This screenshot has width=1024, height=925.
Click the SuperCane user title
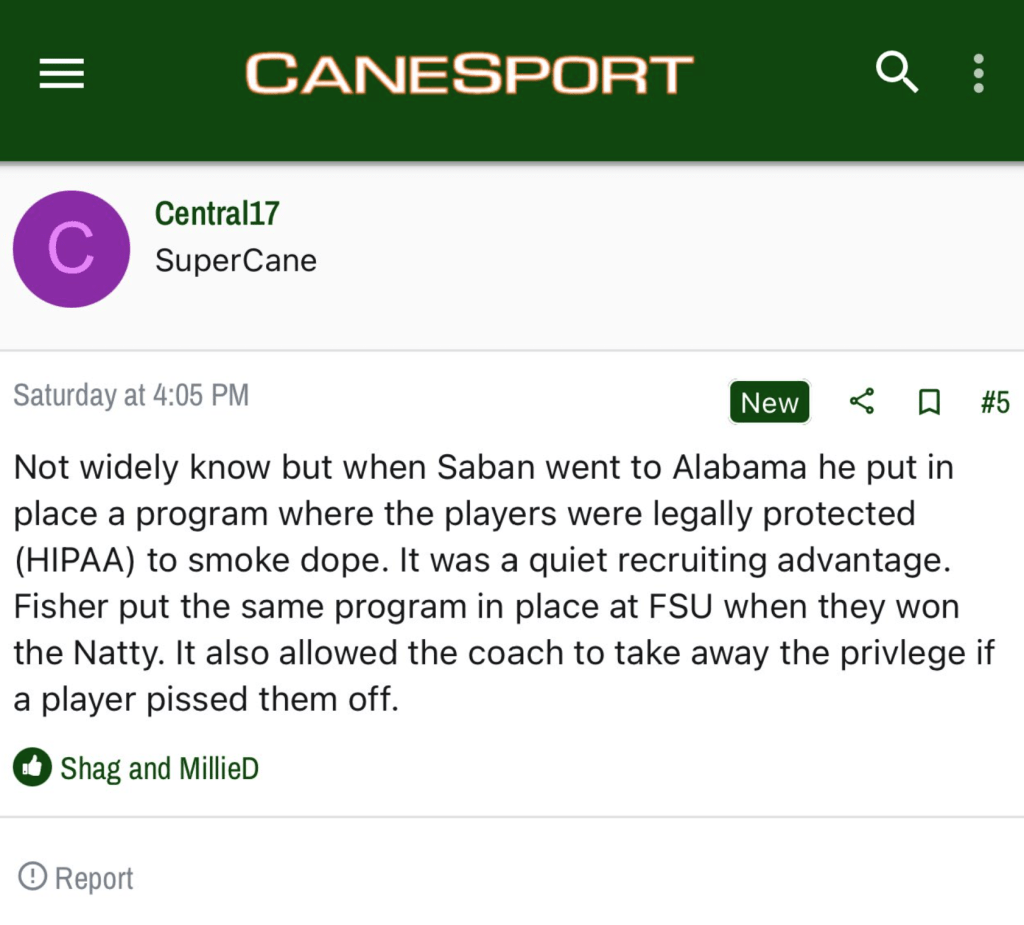click(236, 261)
